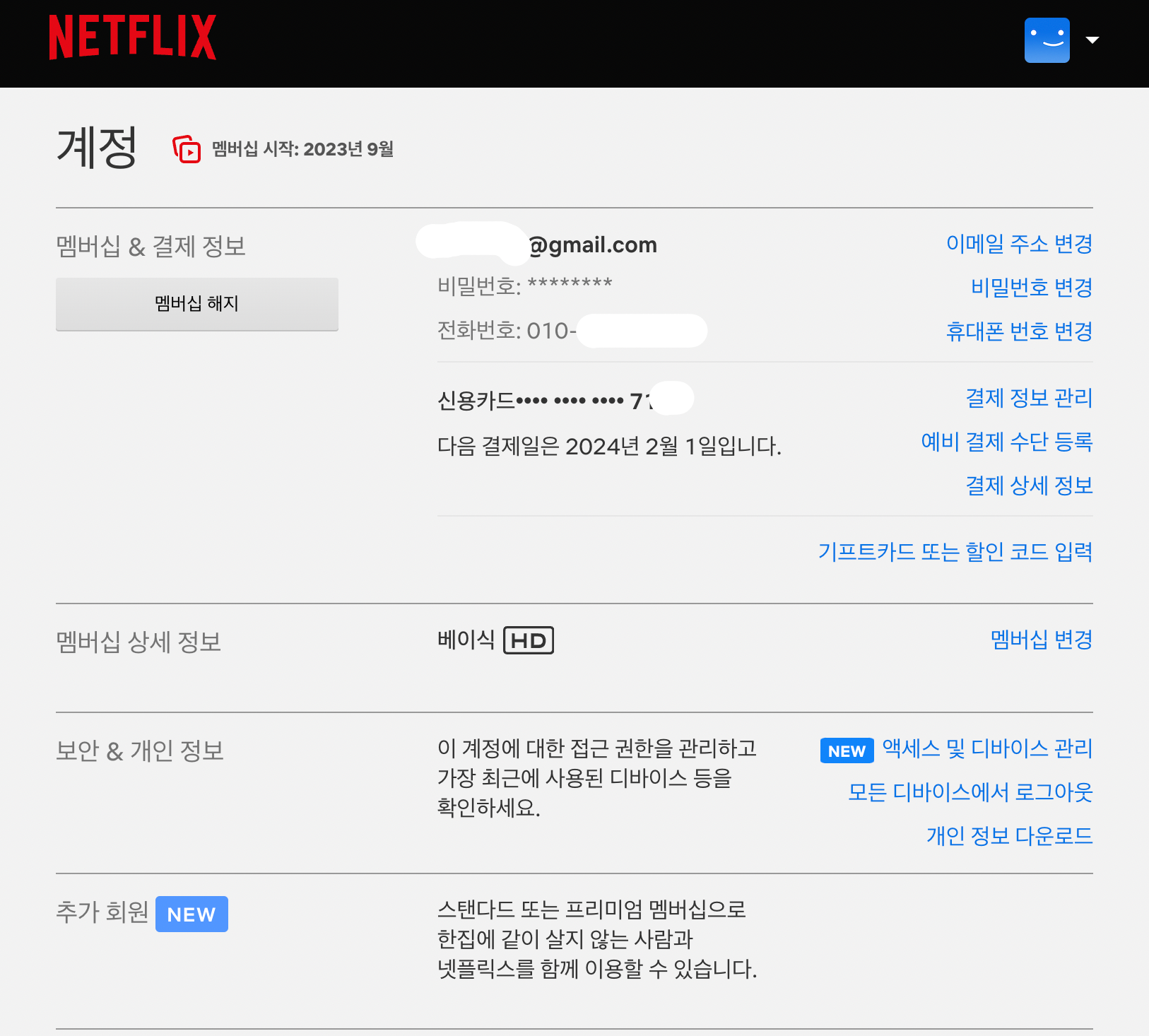Click the 전화번호: 010- text
The height and width of the screenshot is (1036, 1149).
tap(507, 331)
